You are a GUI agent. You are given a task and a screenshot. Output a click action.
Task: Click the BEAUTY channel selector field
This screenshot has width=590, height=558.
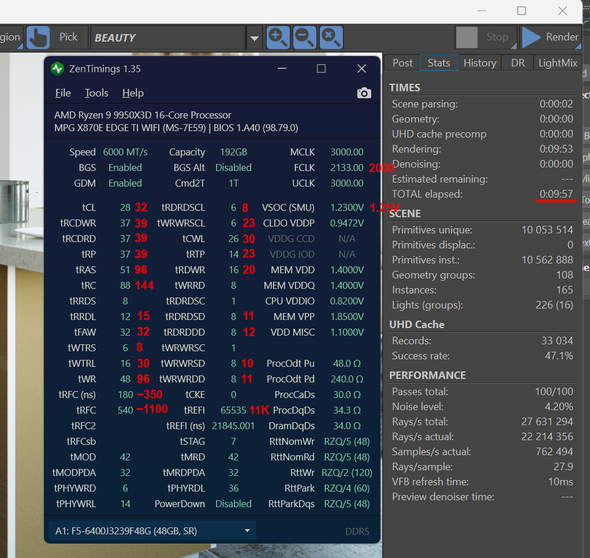pyautogui.click(x=168, y=38)
